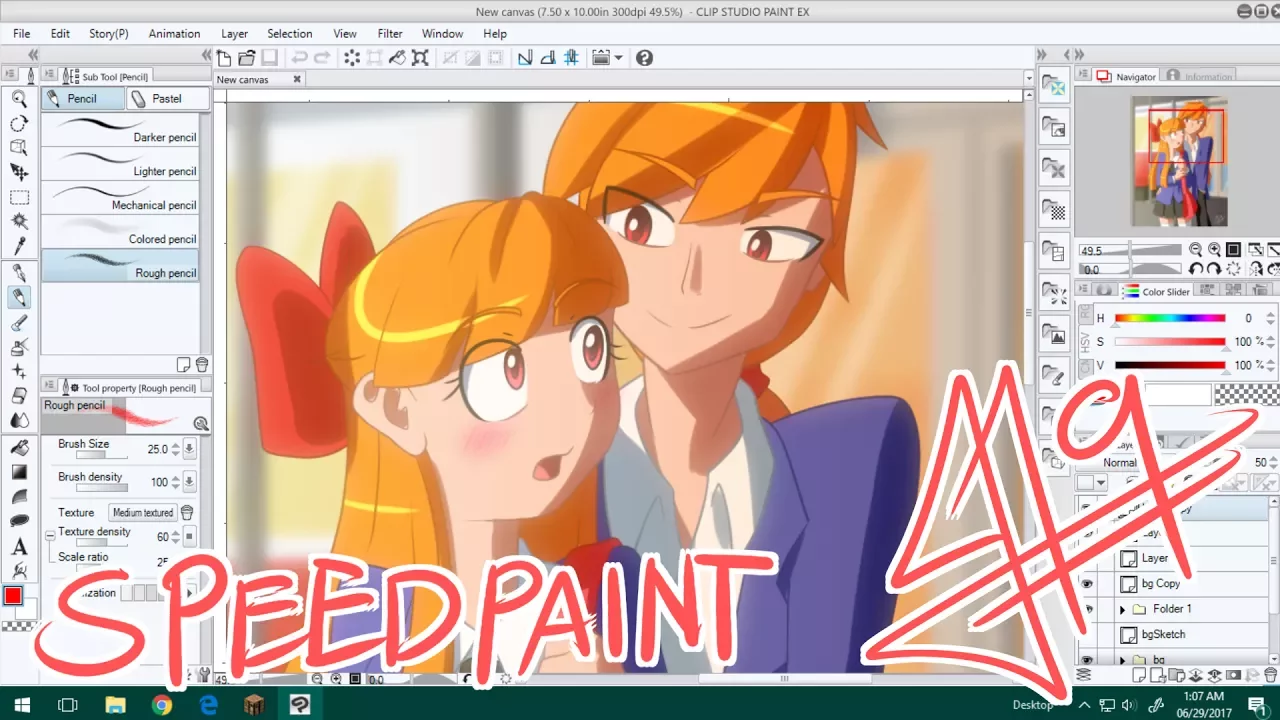Open the Navigator palette menu

coord(1081,76)
